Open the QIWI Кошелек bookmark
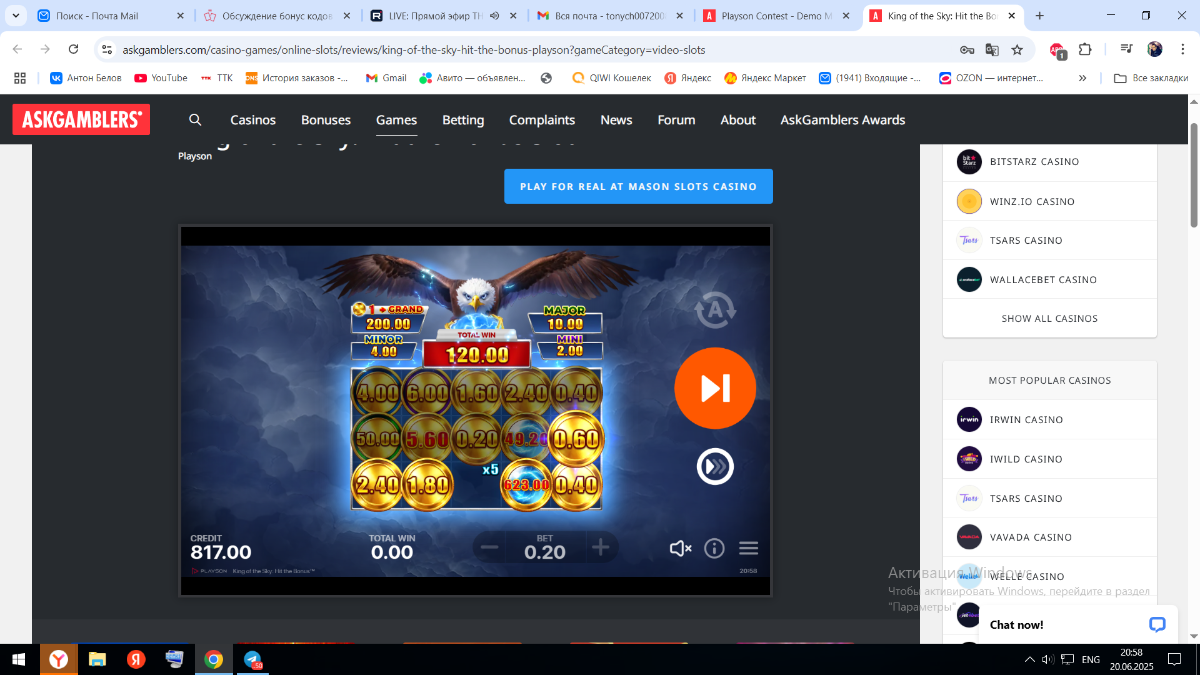This screenshot has height=675, width=1200. click(x=611, y=78)
